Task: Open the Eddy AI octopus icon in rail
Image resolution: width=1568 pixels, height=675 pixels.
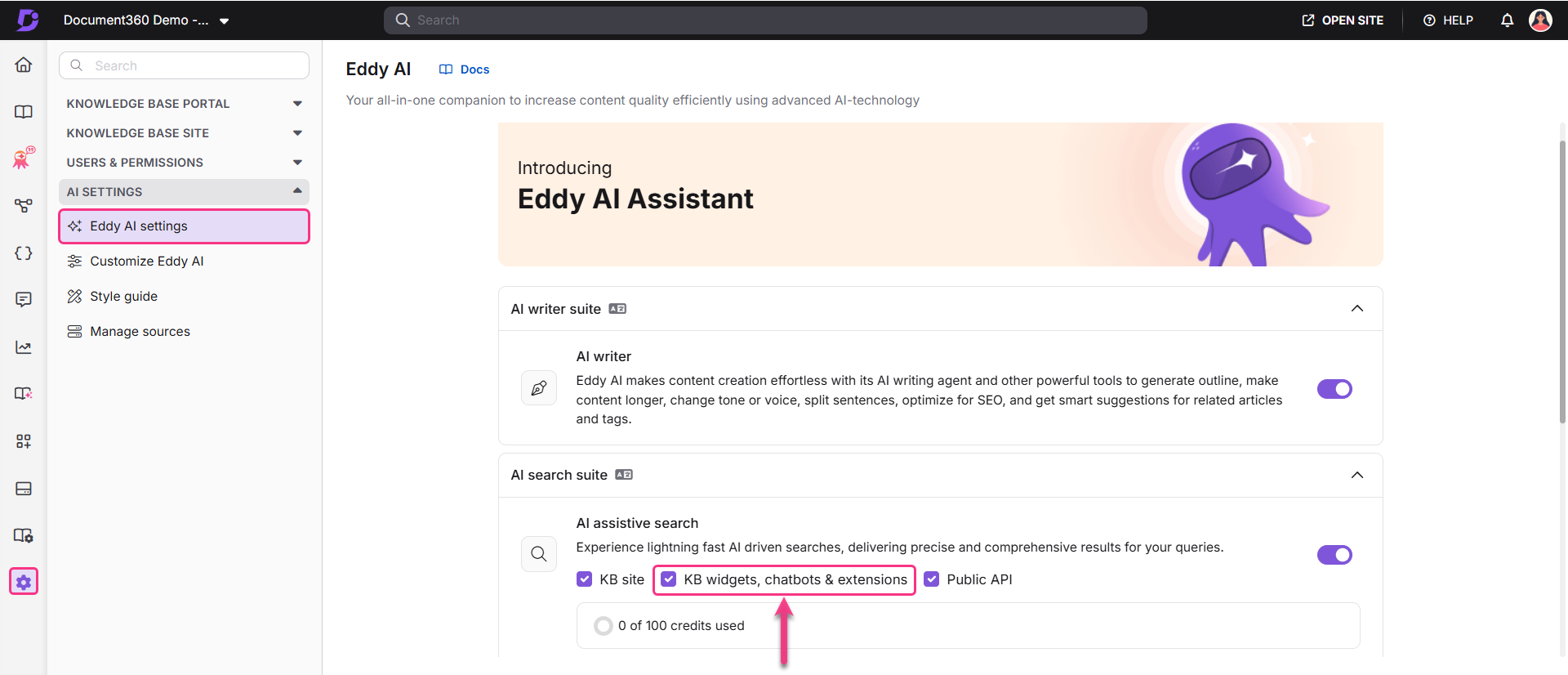Action: coord(24,158)
